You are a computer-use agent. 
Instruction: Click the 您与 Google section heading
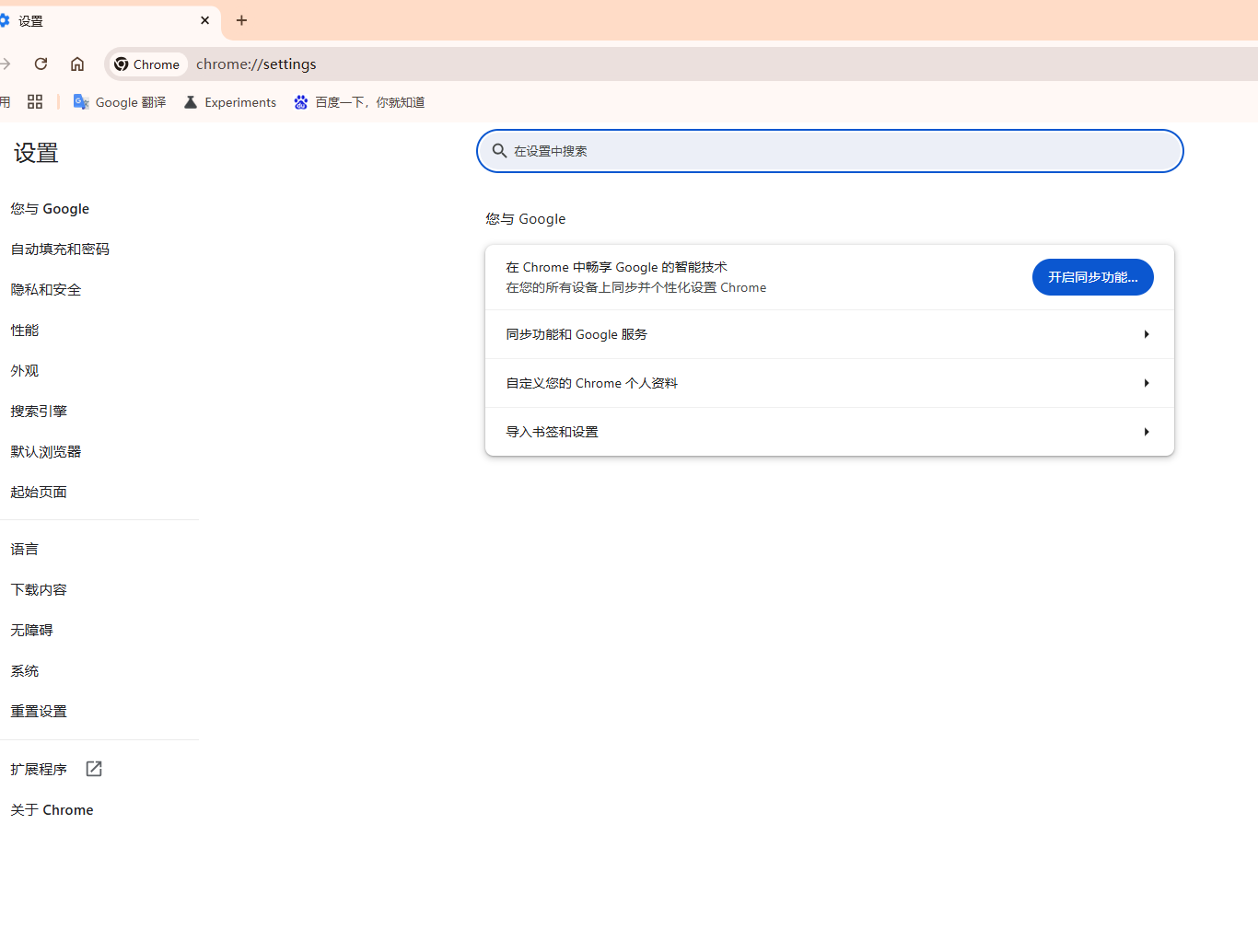tap(526, 219)
